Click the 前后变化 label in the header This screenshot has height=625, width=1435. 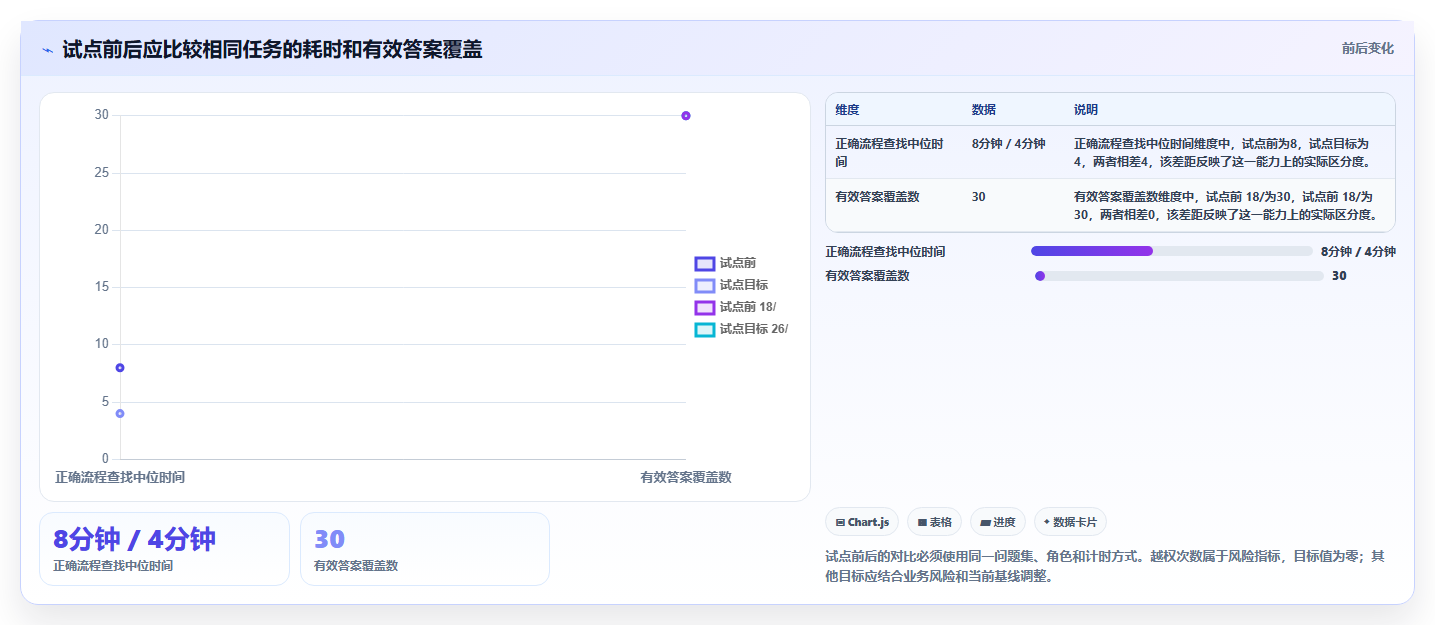[x=1367, y=48]
